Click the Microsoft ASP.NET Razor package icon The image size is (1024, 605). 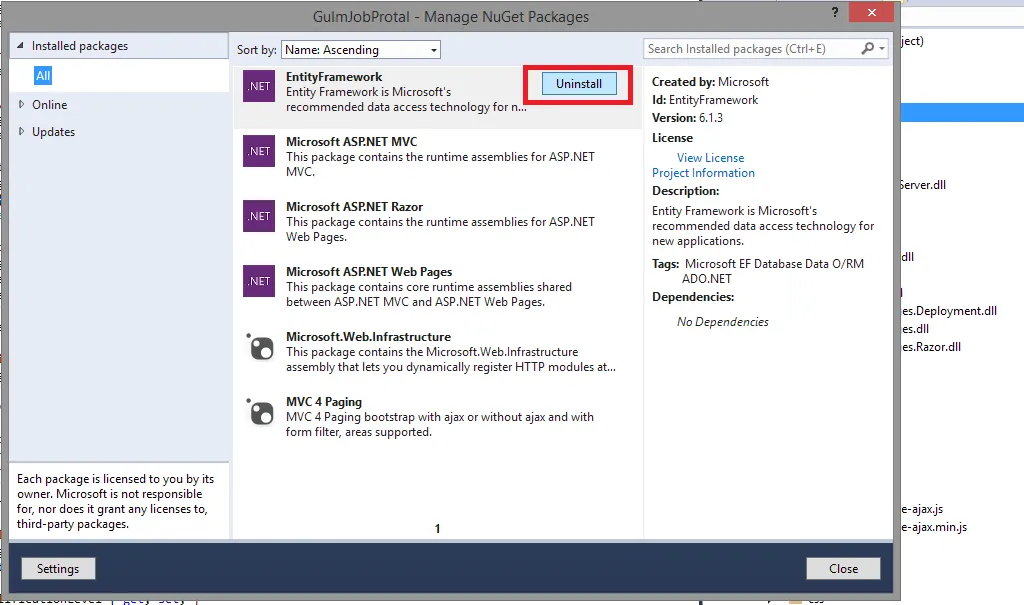point(259,216)
